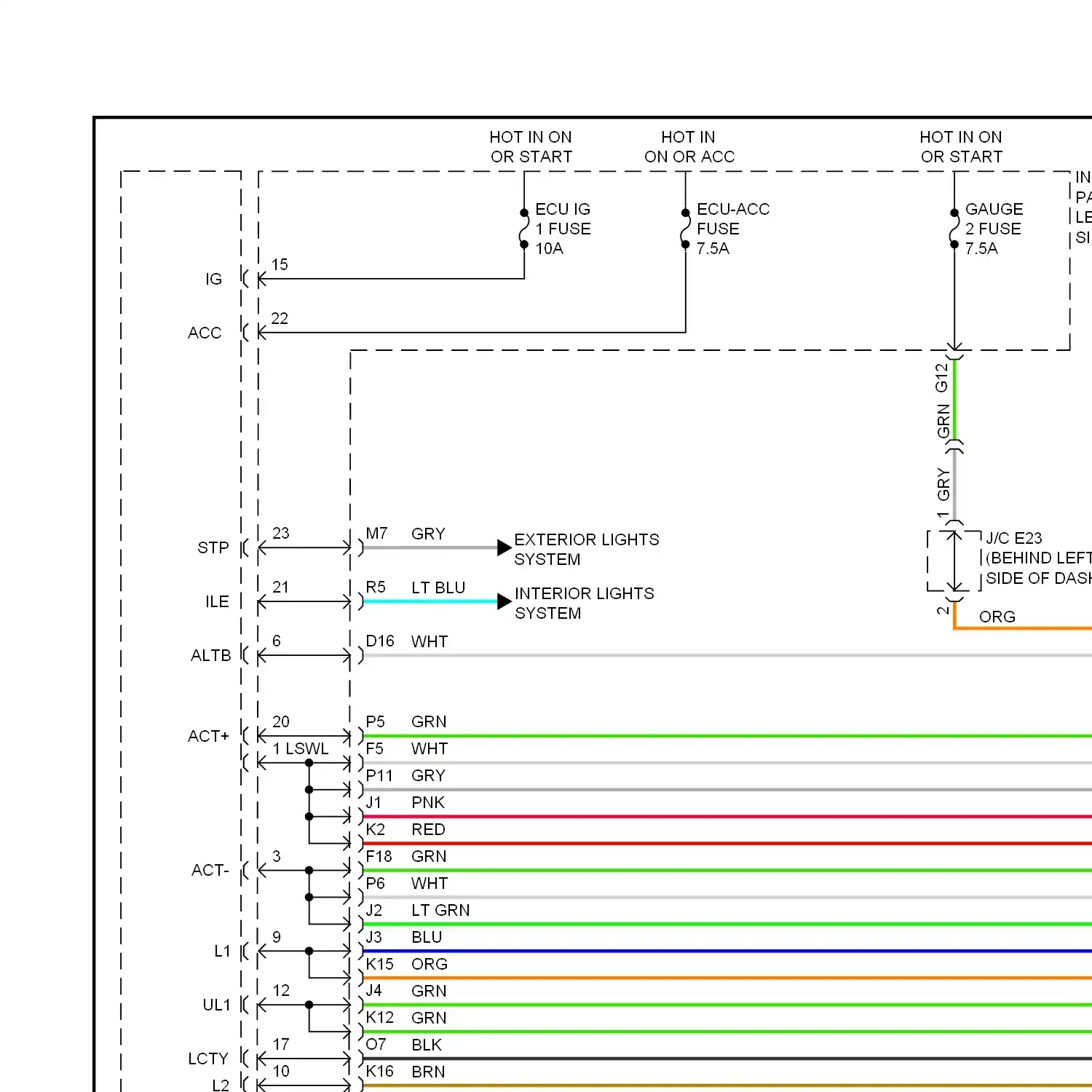Screen dimensions: 1092x1092
Task: Click the arrowhead pointing to INTERIOR LIGHTS SYSTEM
Action: coord(505,601)
